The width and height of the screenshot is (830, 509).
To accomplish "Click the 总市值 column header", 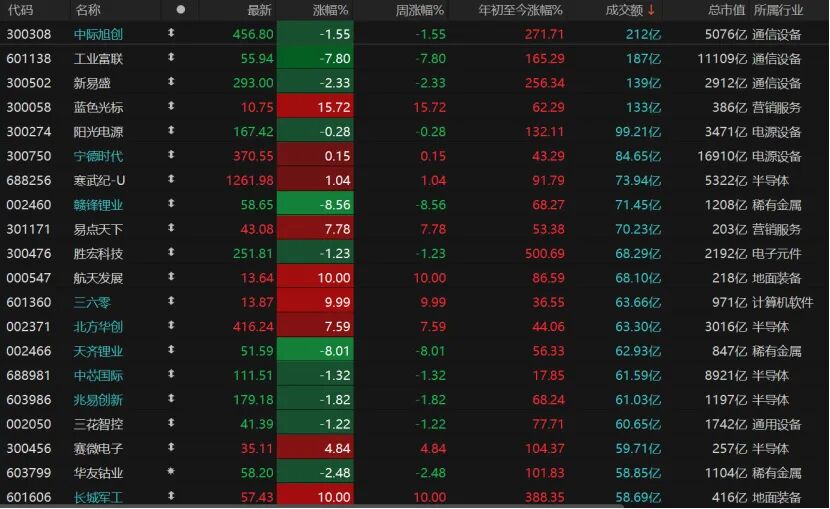I will [726, 10].
